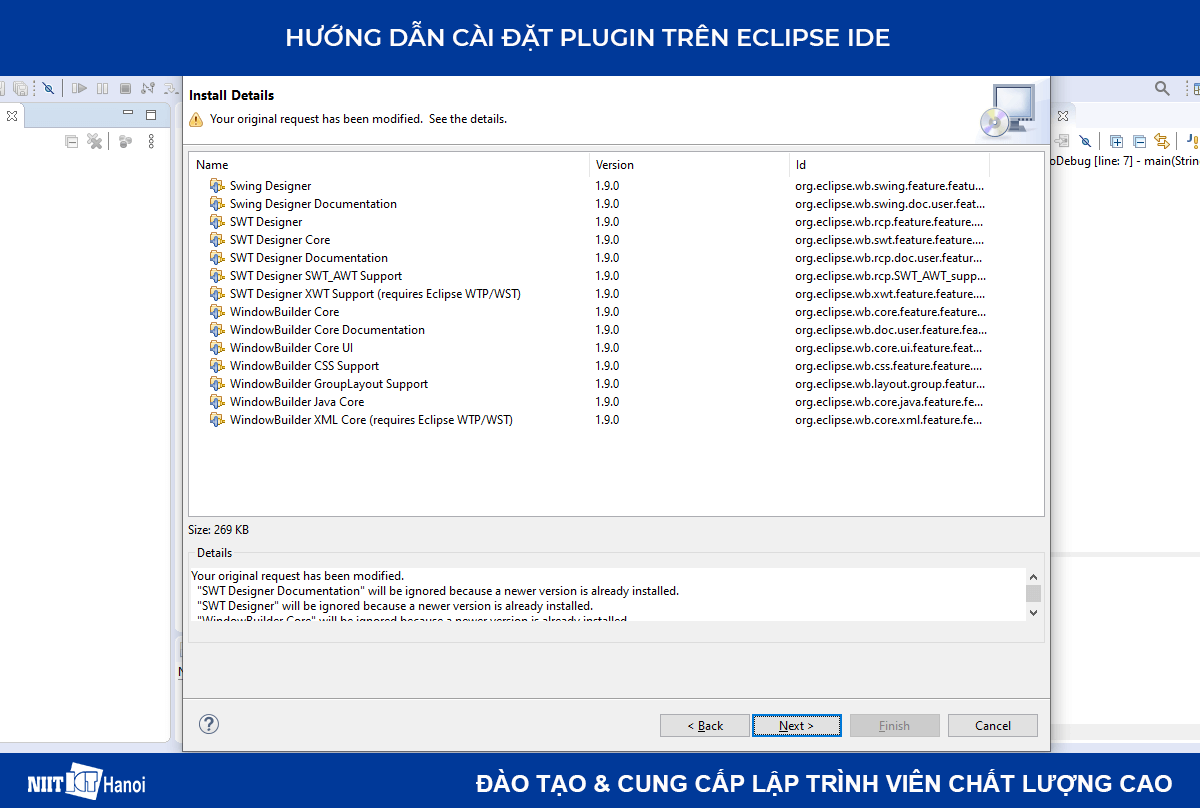Open the View Menu via the vertical ellipsis
This screenshot has width=1200, height=808.
(x=151, y=141)
